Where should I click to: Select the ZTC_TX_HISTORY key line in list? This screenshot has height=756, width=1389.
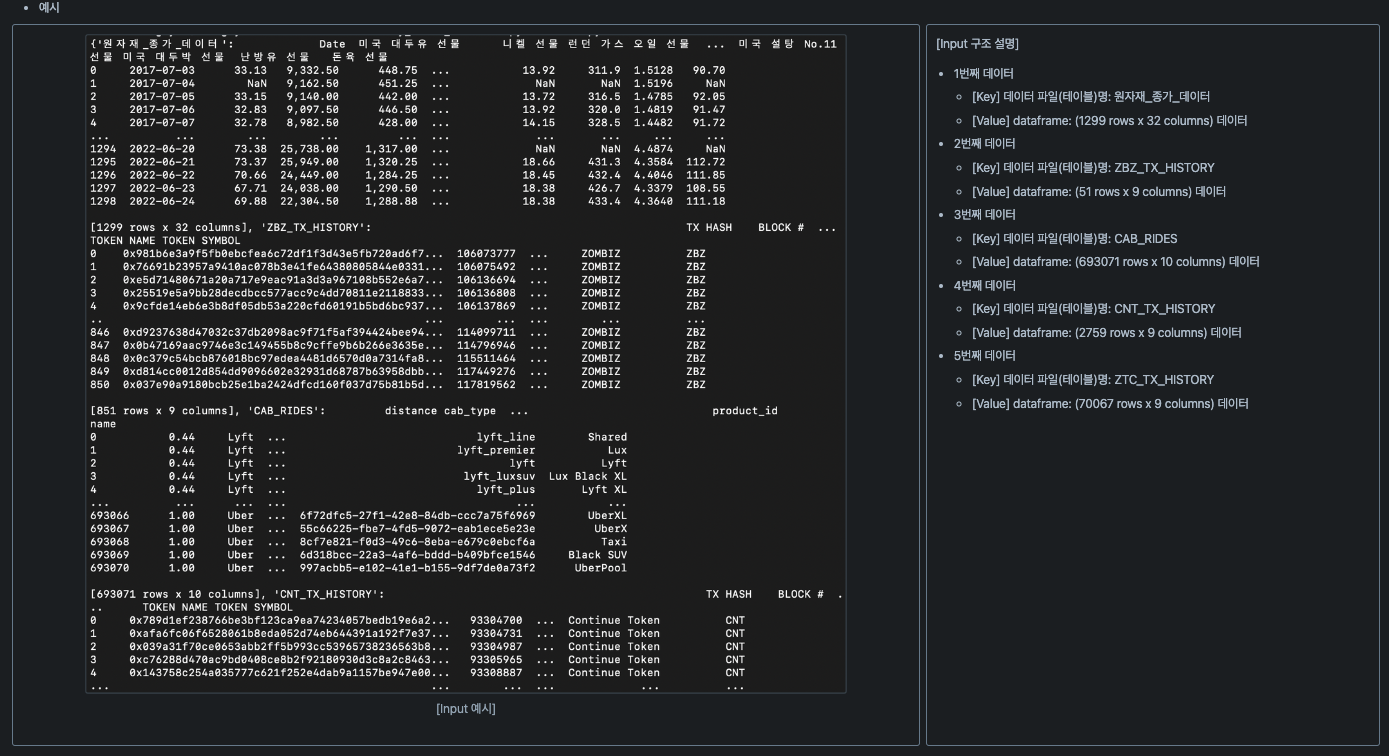[x=1092, y=380]
